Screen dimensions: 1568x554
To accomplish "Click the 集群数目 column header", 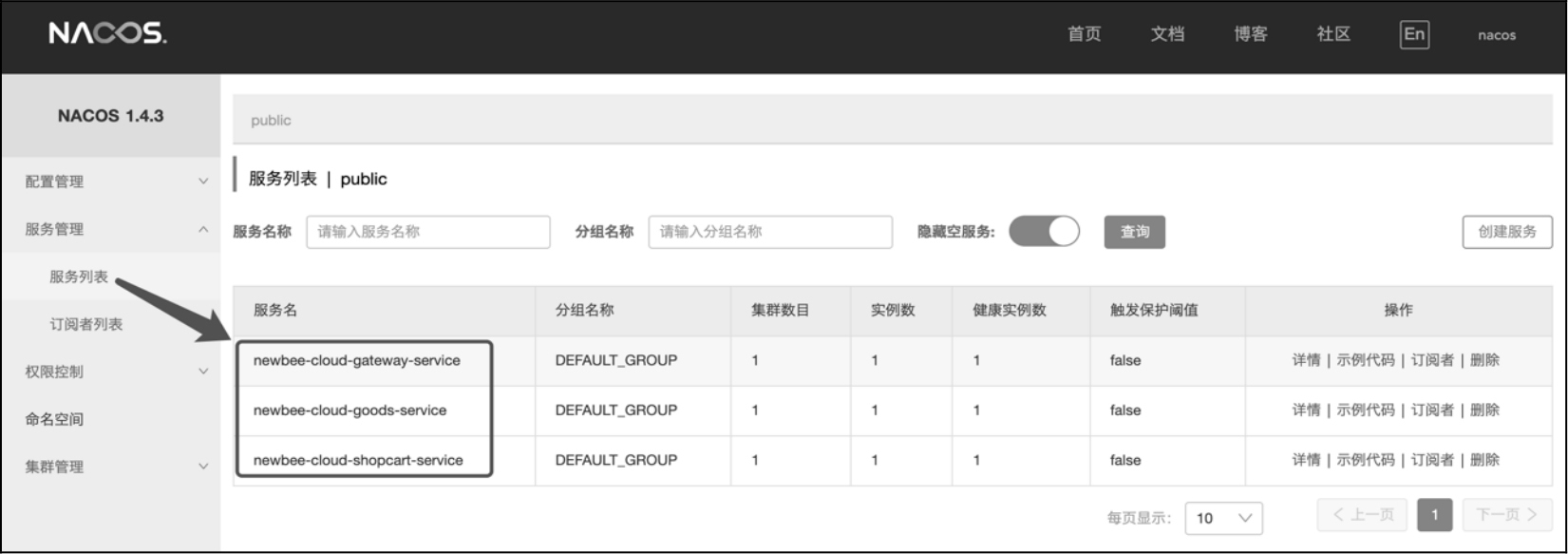I will (x=781, y=310).
